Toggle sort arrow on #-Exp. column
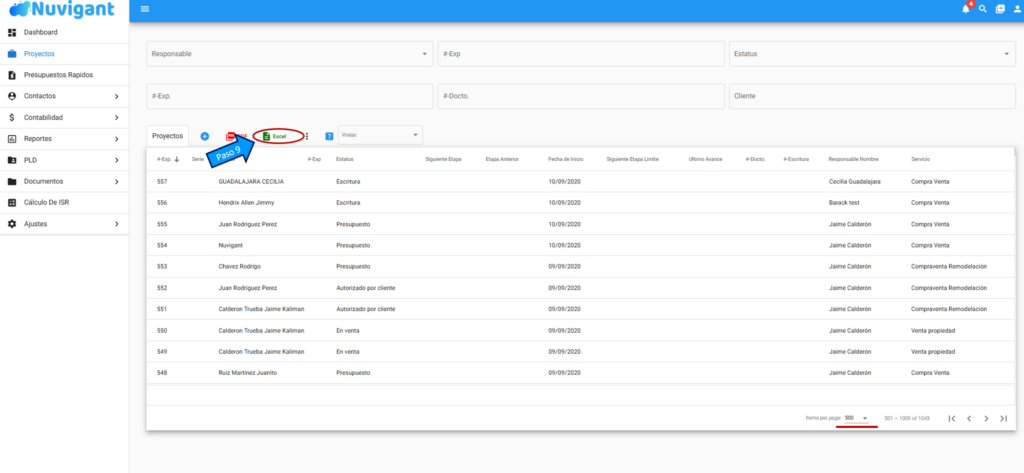Viewport: 1024px width, 473px height. [x=176, y=159]
